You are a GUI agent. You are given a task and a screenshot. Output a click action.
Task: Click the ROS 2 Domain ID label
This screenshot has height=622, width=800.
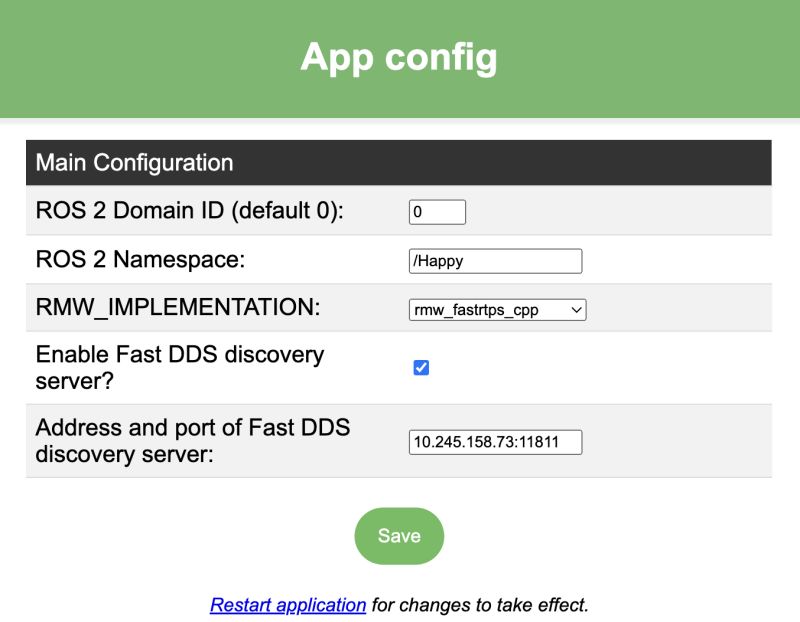click(x=190, y=210)
